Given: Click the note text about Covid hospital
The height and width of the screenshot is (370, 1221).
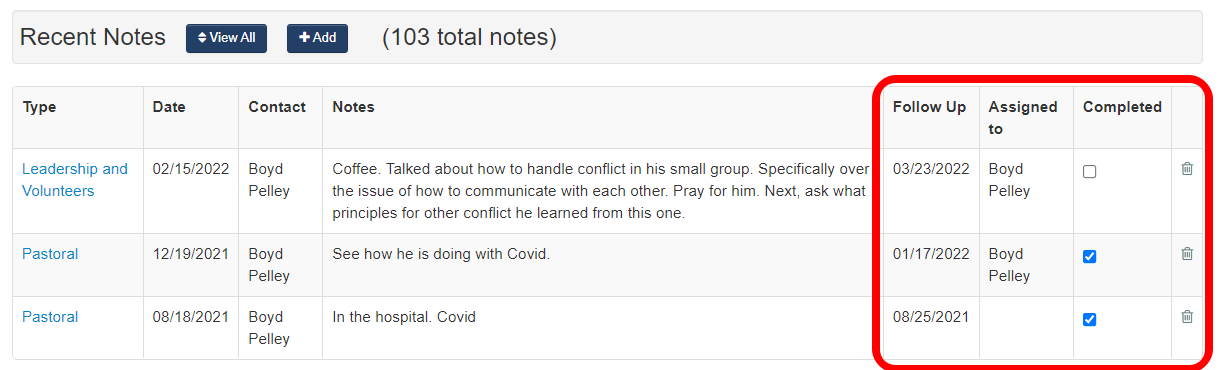Looking at the screenshot, I should click(404, 317).
